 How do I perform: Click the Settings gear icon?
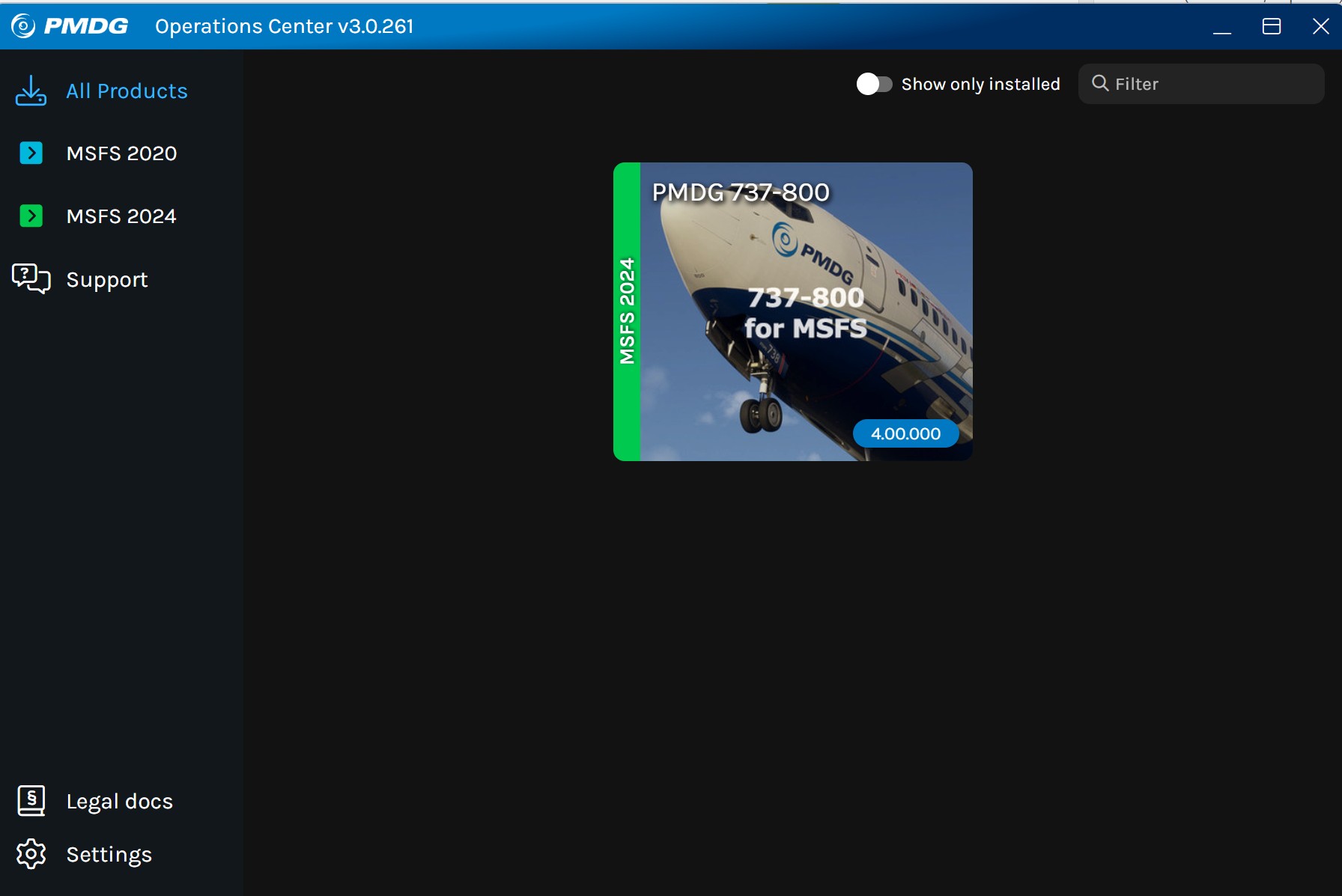[x=31, y=854]
